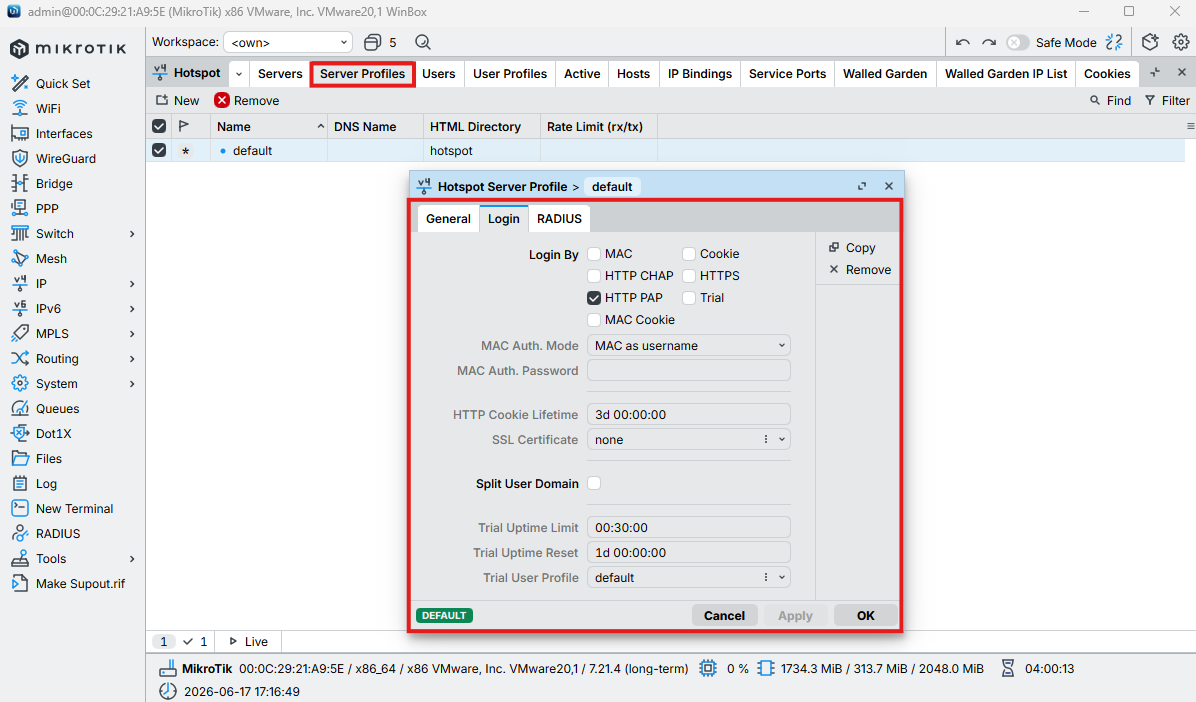Open the MAC Auth. Mode dropdown
1196x702 pixels.
689,346
